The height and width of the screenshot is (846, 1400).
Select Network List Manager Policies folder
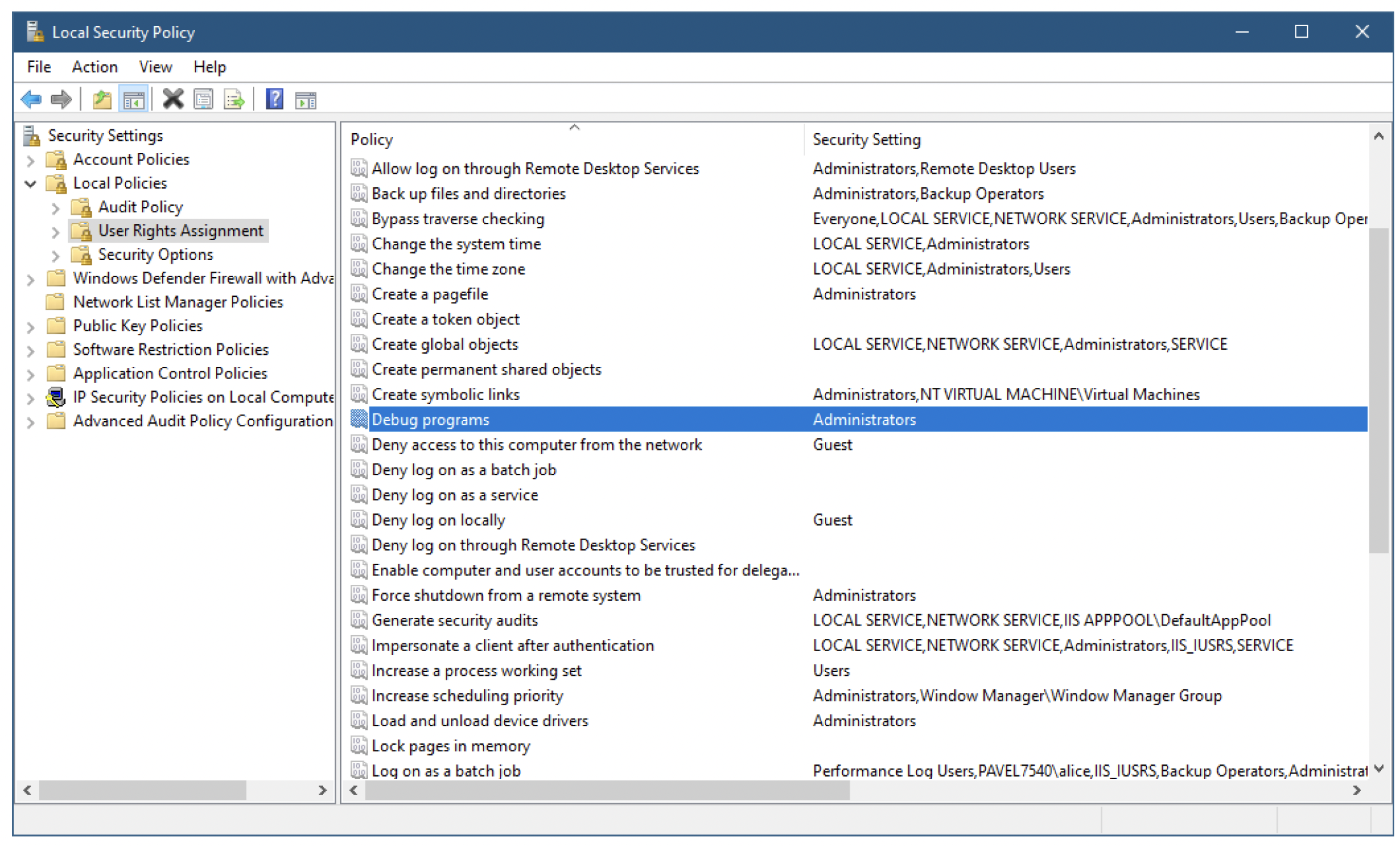178,302
